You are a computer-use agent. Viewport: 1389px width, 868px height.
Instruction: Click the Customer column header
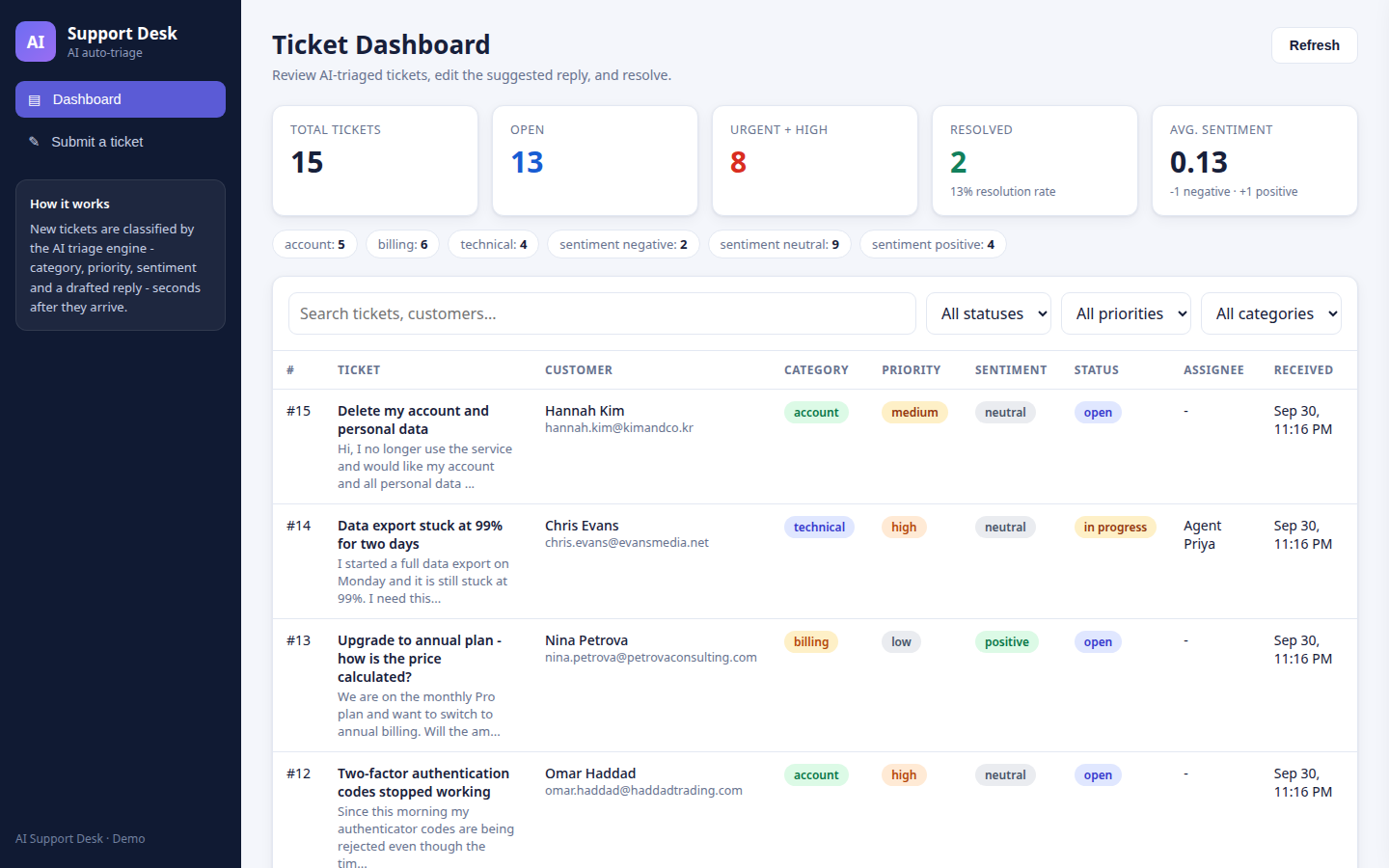click(579, 370)
